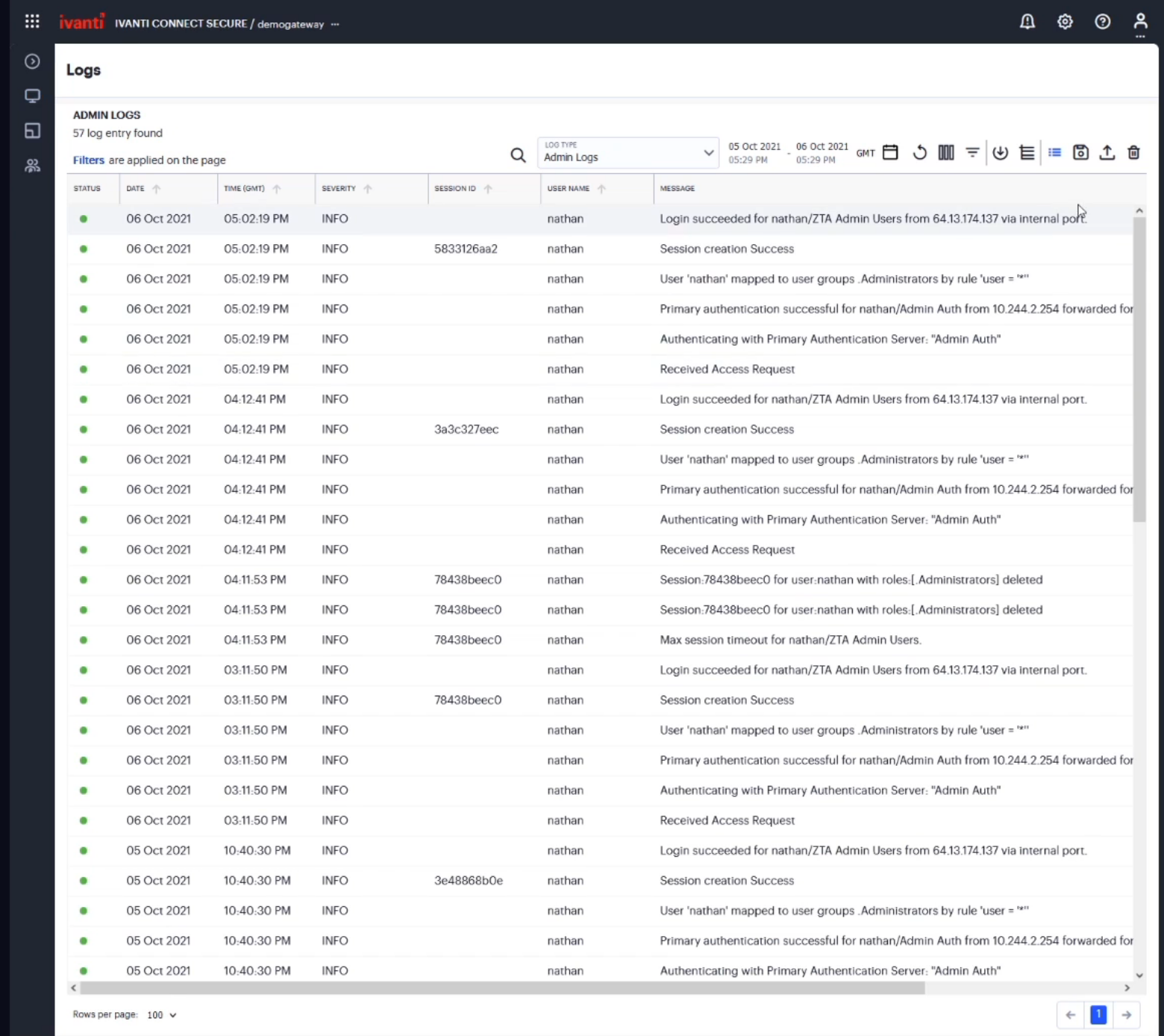Click the Filters link
The width and height of the screenshot is (1164, 1036).
(x=88, y=160)
